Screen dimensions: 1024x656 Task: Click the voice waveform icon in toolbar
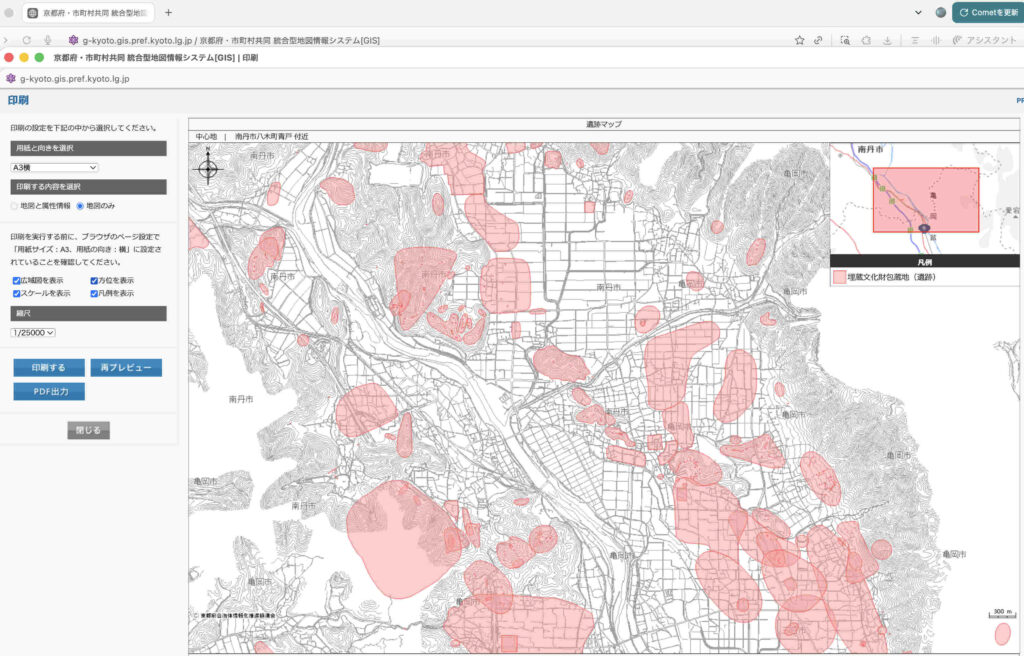pos(936,40)
